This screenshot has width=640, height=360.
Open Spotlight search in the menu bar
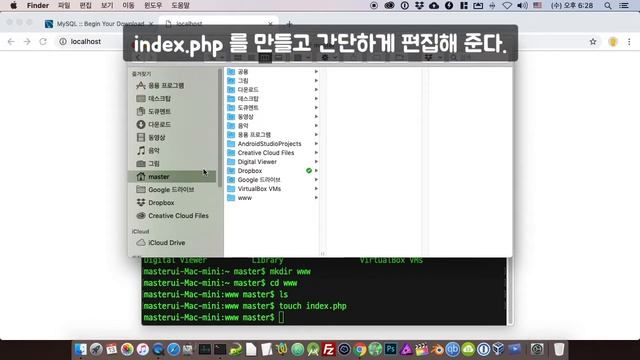[x=608, y=5]
